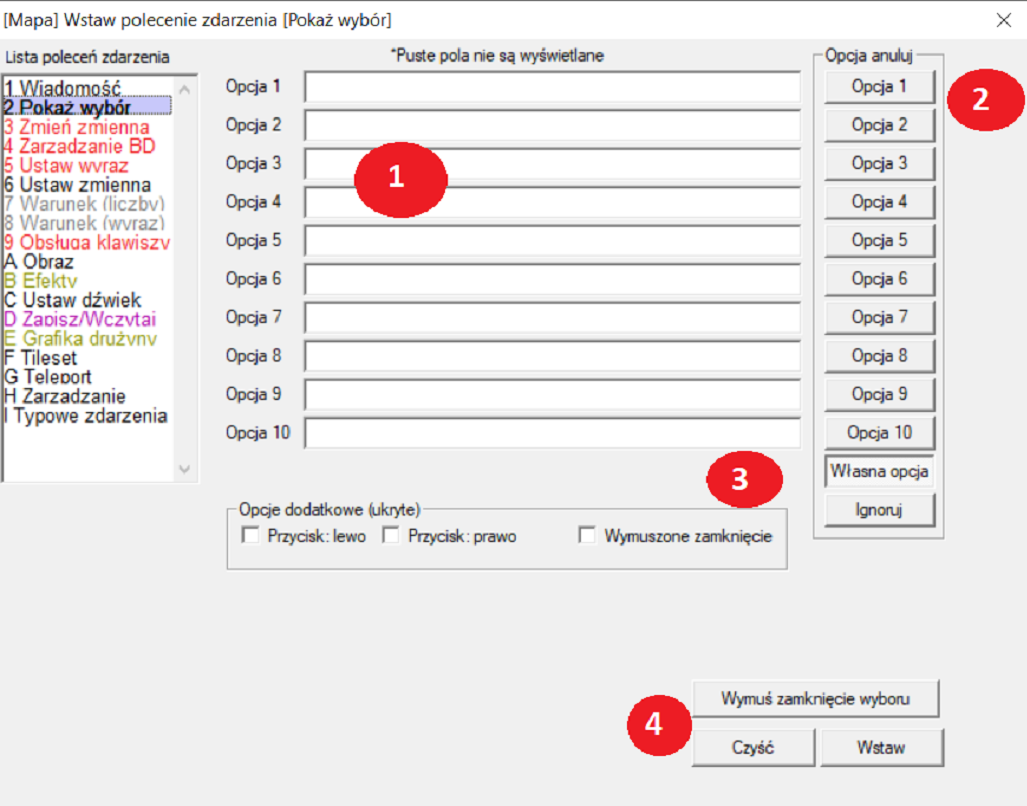1027x806 pixels.
Task: Click the 'Wstaw' button
Action: (x=880, y=748)
